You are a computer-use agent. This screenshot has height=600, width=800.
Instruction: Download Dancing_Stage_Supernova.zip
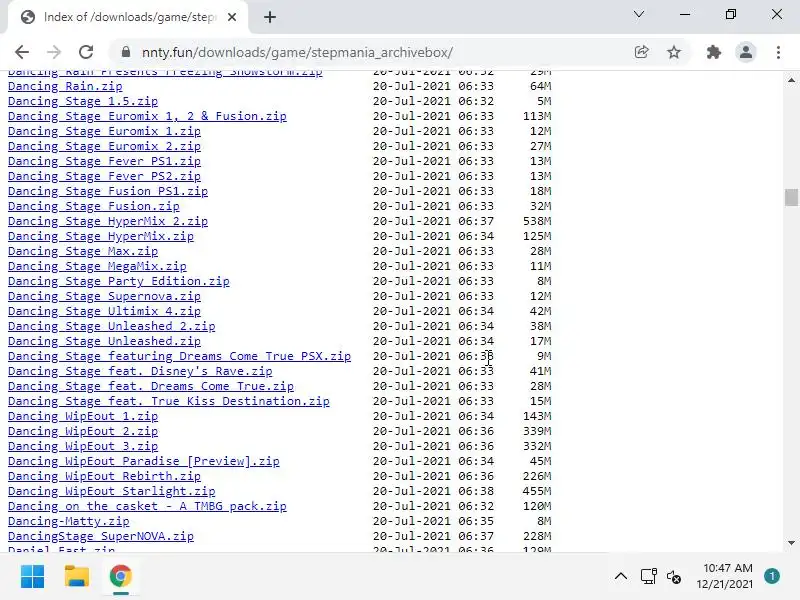[x=104, y=296]
